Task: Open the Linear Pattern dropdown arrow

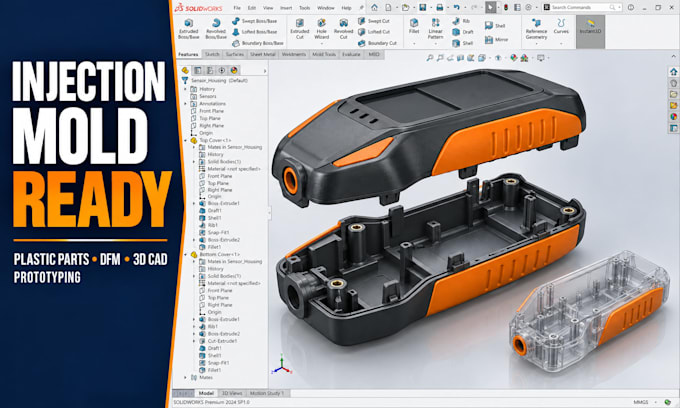Action: (x=435, y=43)
